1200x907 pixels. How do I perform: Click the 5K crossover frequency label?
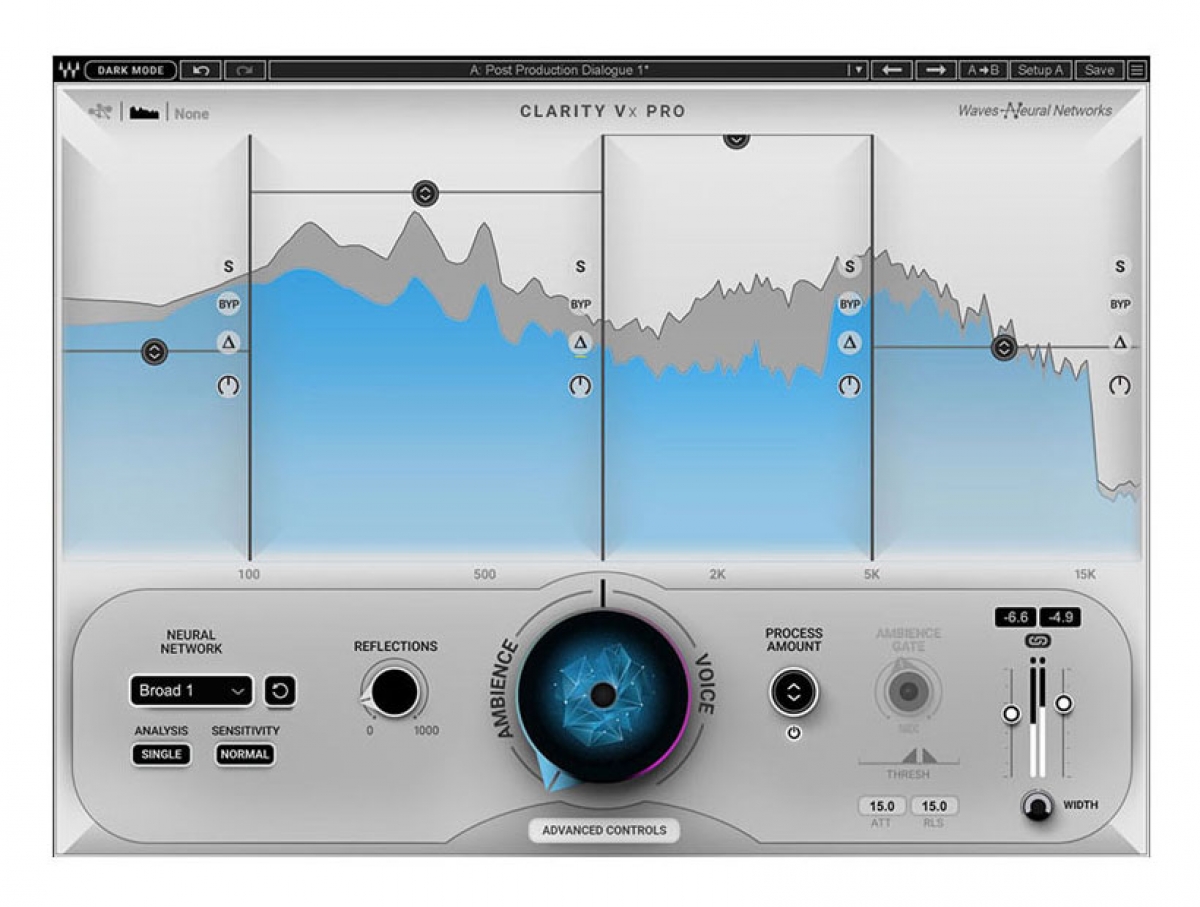coord(872,575)
